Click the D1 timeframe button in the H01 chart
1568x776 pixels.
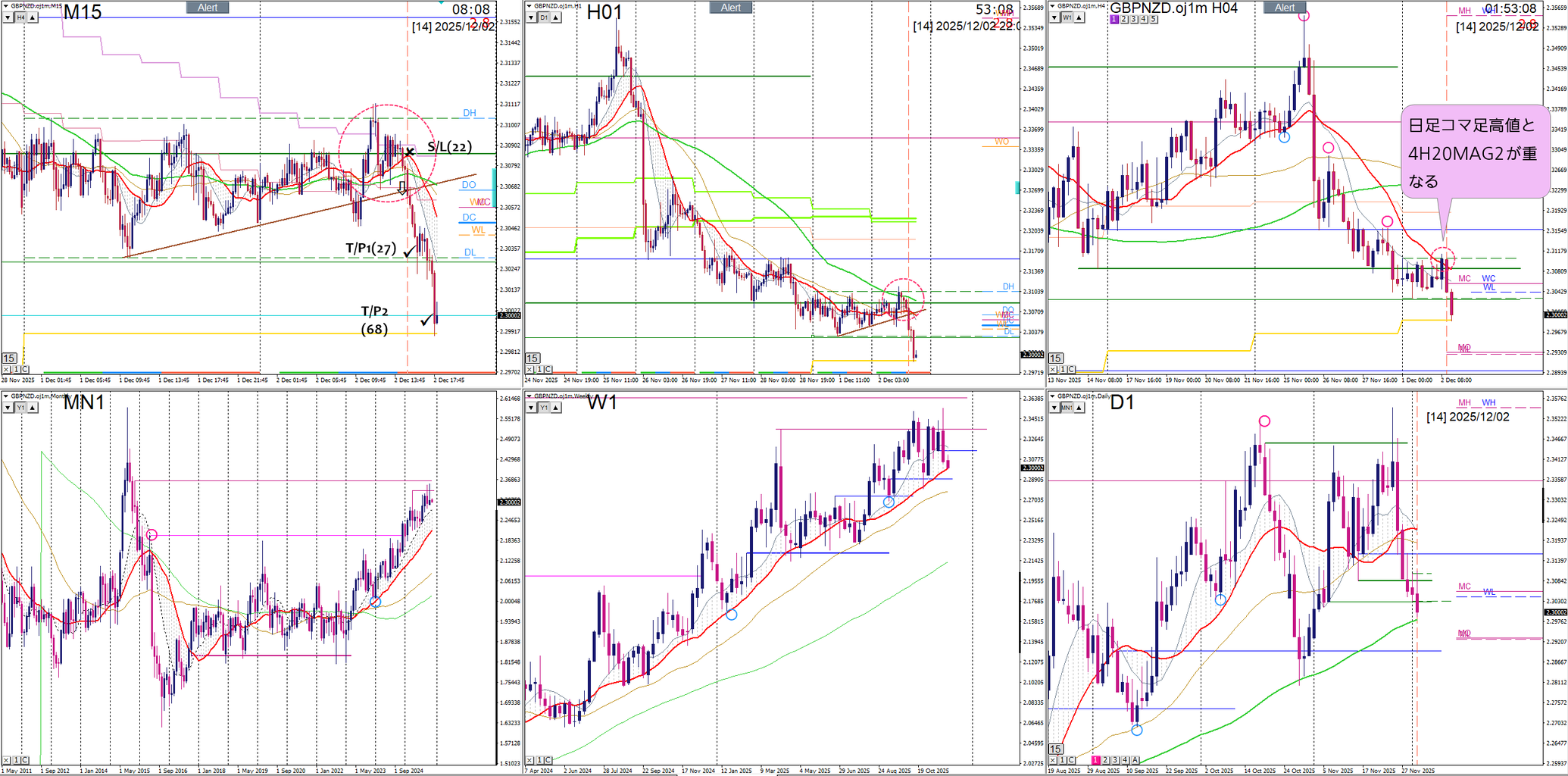(x=544, y=17)
